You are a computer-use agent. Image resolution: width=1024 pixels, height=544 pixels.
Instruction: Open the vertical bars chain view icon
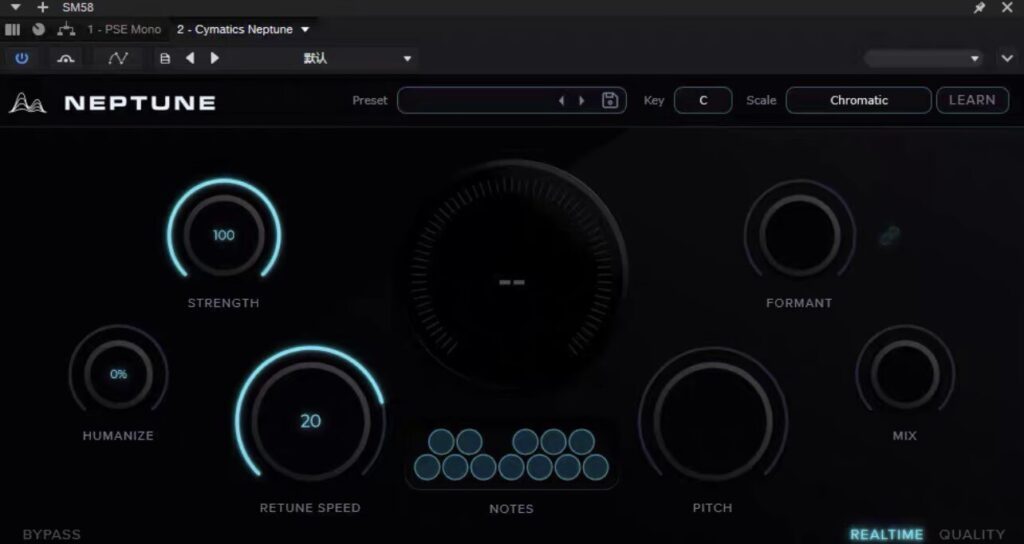(x=12, y=29)
